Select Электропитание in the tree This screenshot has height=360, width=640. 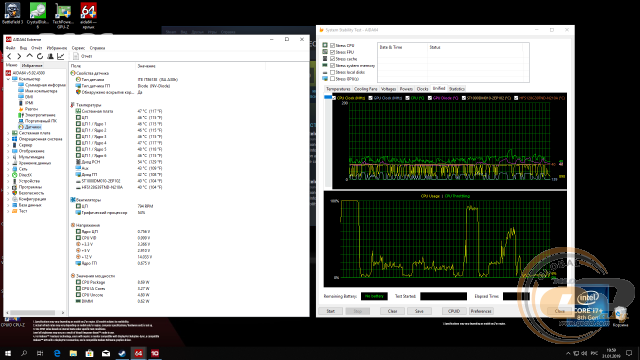tap(40, 115)
